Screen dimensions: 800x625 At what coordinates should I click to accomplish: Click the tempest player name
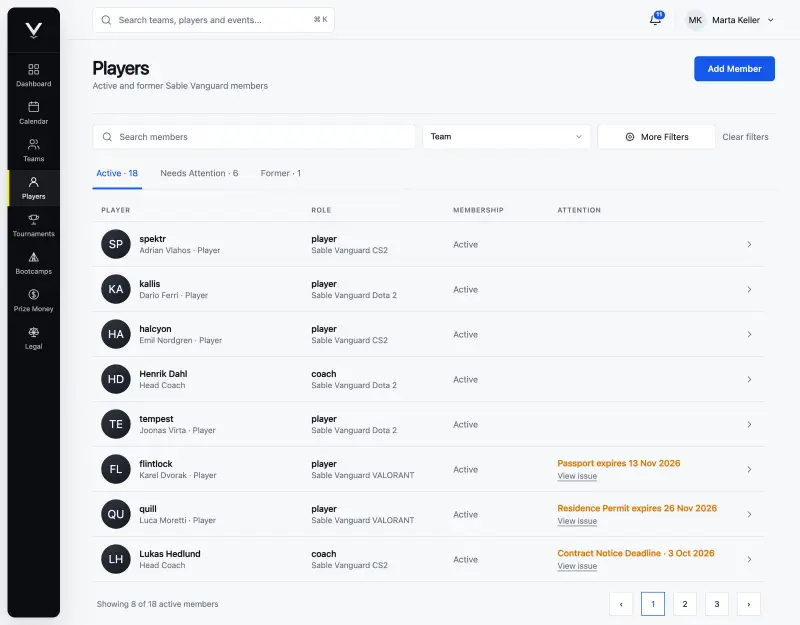[156, 419]
